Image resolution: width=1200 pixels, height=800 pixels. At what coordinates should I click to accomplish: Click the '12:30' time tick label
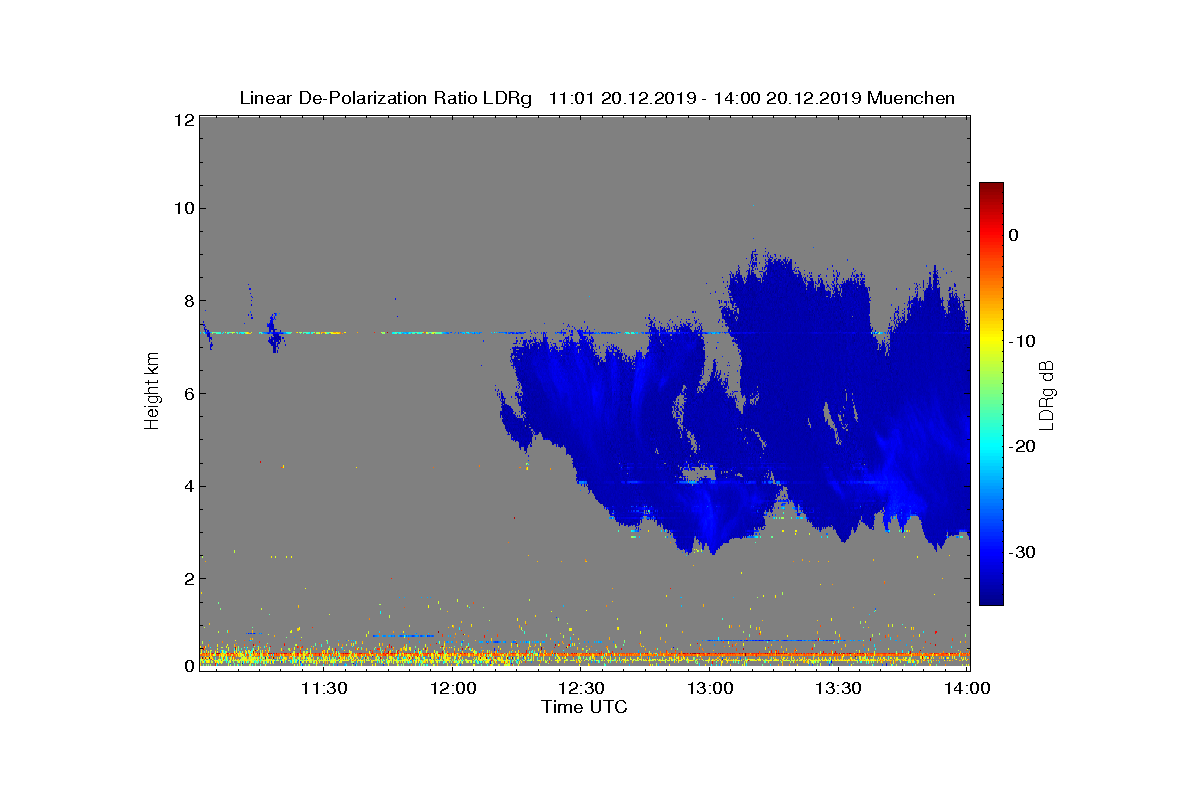[581, 688]
